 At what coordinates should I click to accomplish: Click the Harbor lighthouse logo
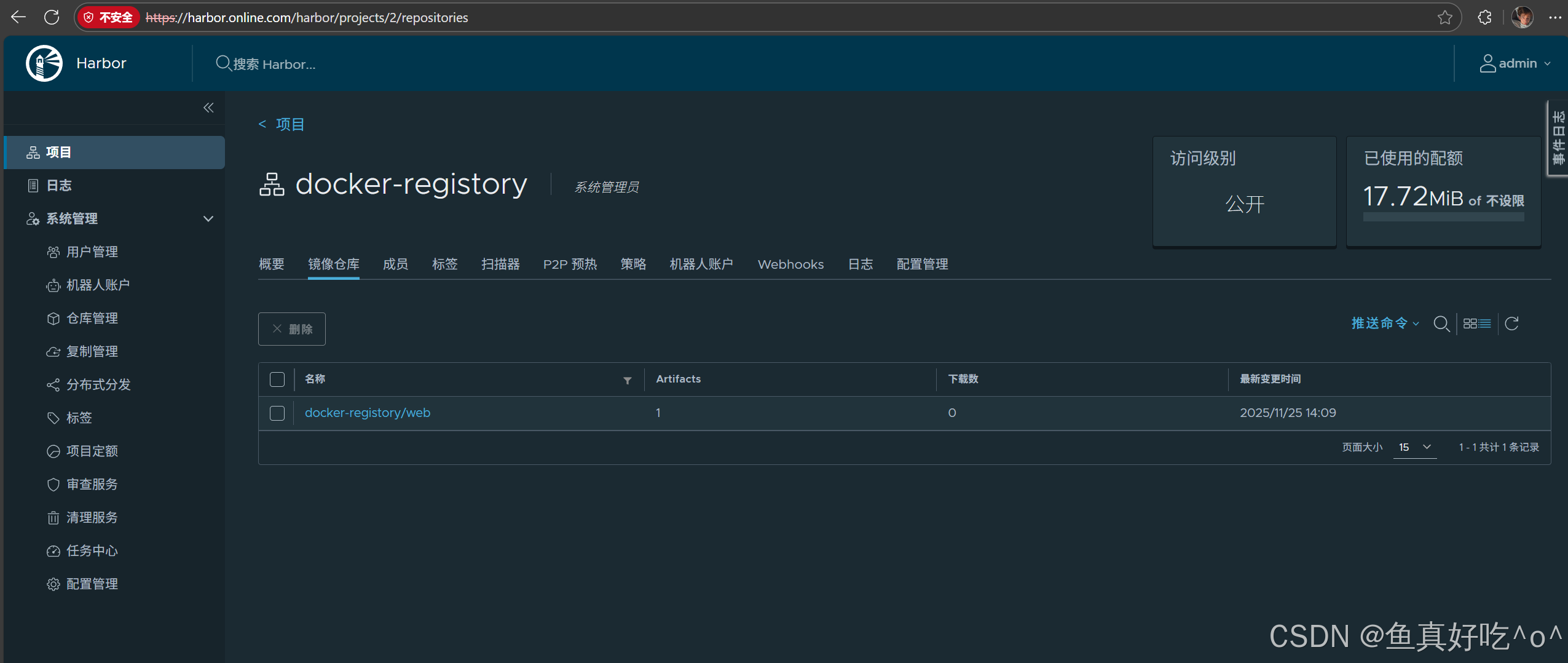pyautogui.click(x=44, y=63)
